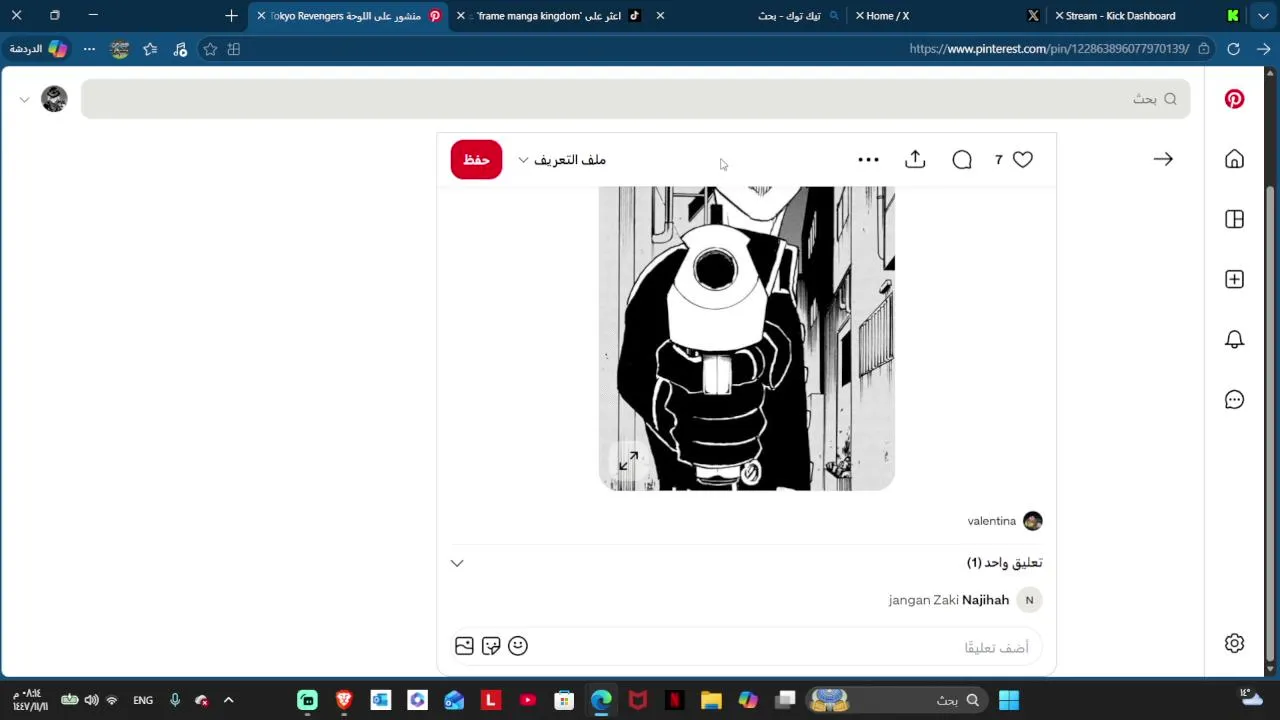
Task: Add a sticker to comment
Action: 491,646
